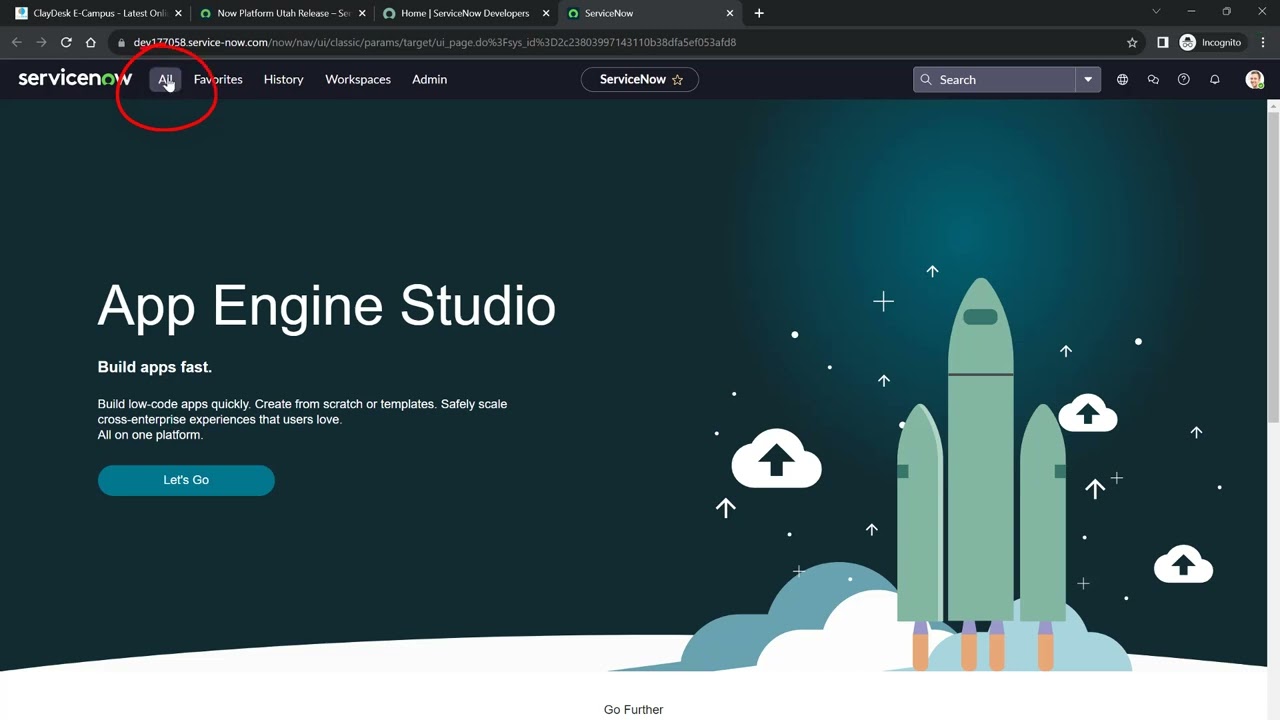The image size is (1280, 720).
Task: Open the Sidebar discussions chat icon
Action: 1153,79
